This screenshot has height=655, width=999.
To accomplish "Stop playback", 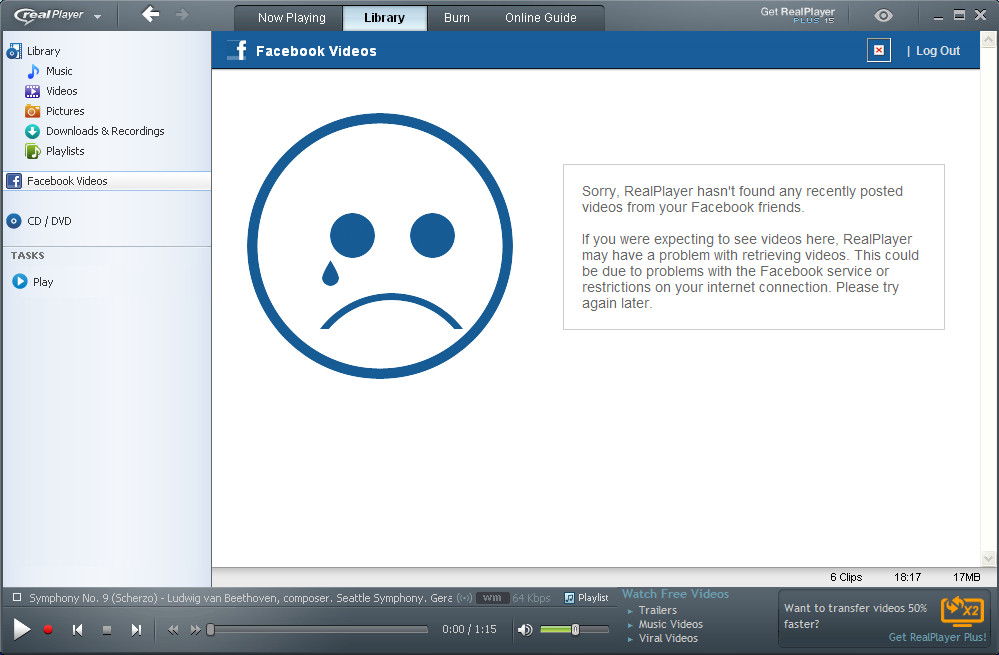I will coord(107,630).
